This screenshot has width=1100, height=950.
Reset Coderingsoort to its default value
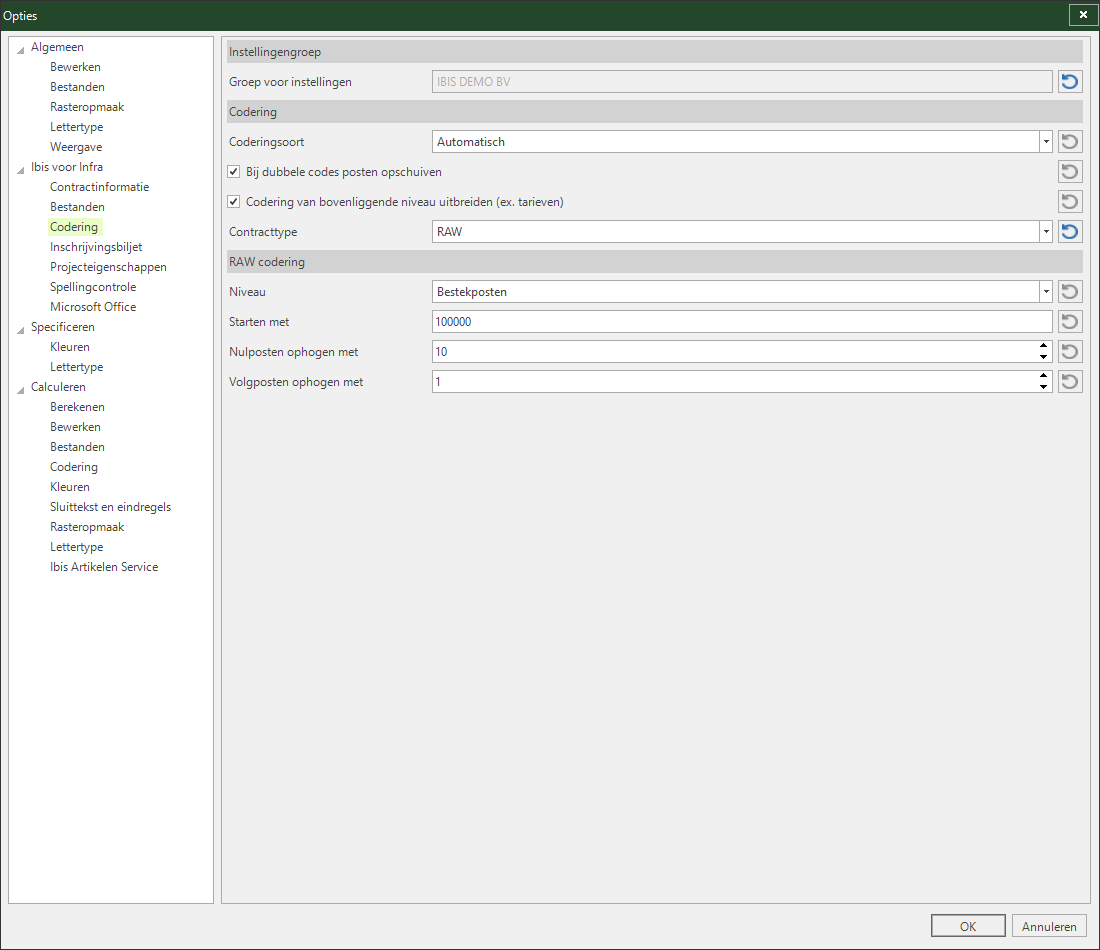(x=1070, y=142)
